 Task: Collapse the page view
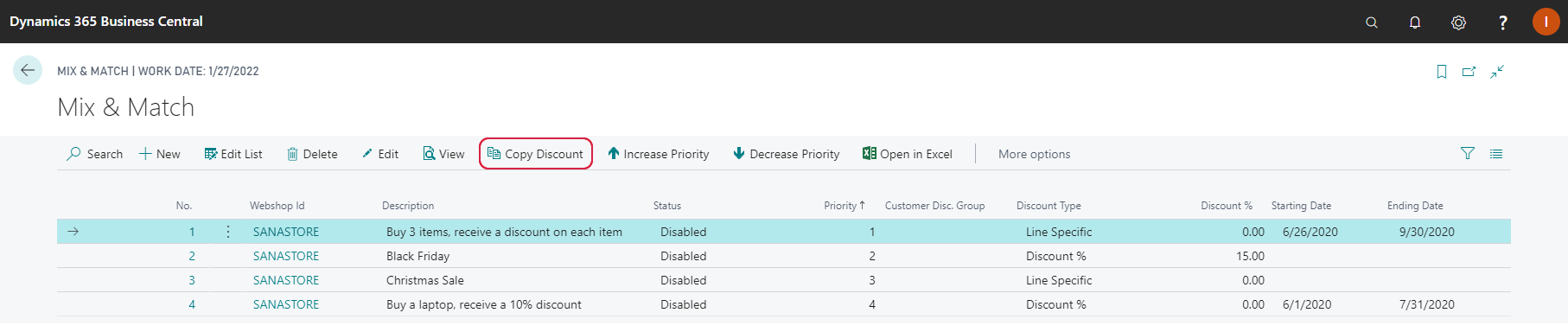[x=1497, y=72]
